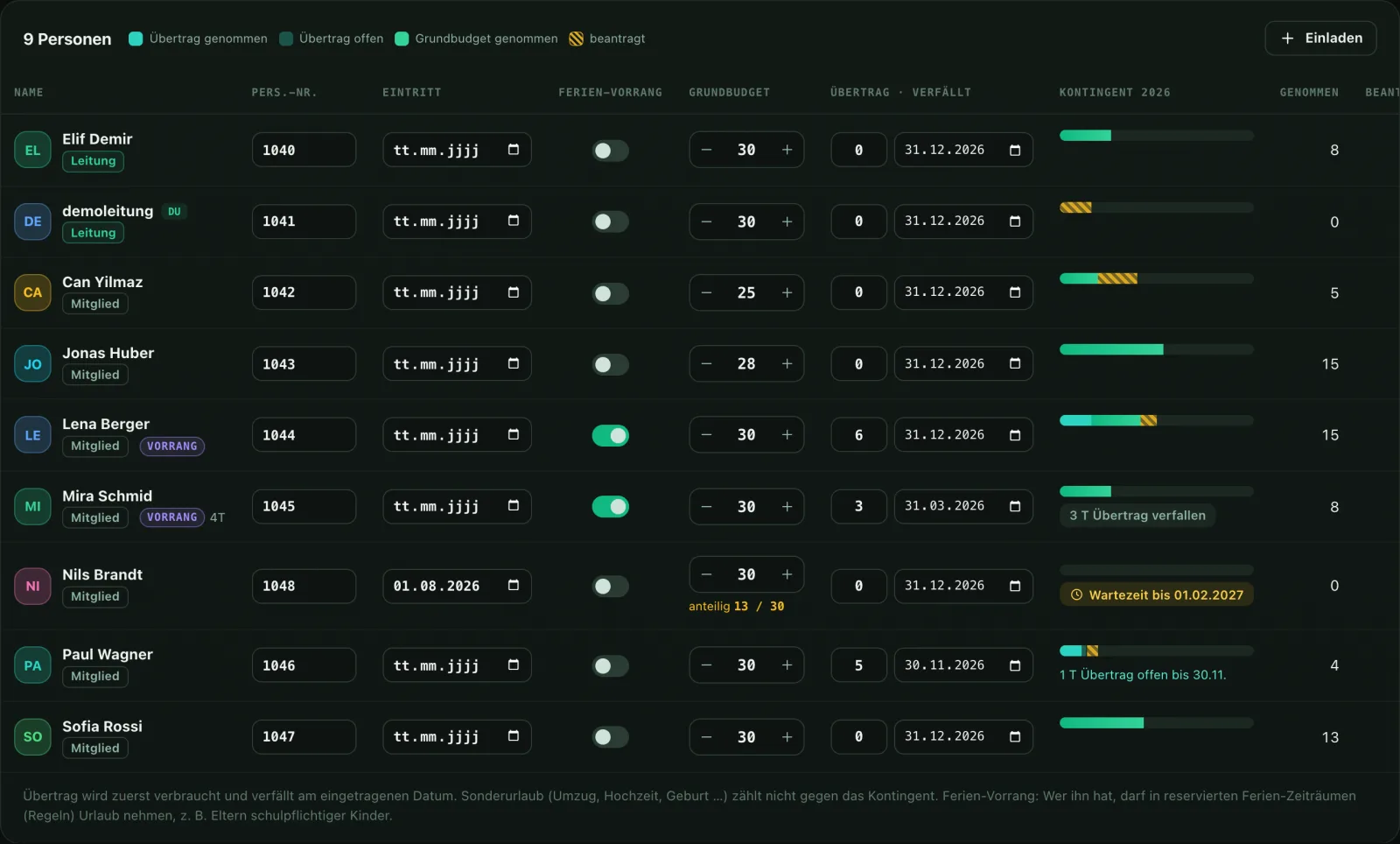Open calendar picker for Nils Brandt's Eintritt date
Image resolution: width=1400 pixels, height=844 pixels.
pyautogui.click(x=514, y=586)
